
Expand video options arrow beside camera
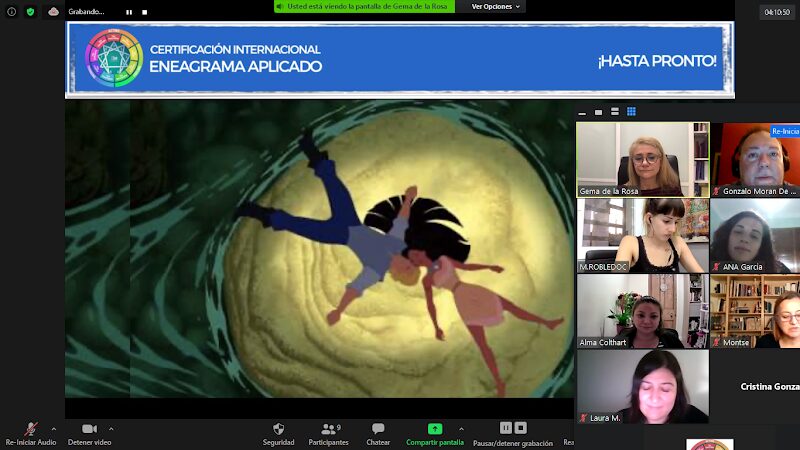(111, 429)
